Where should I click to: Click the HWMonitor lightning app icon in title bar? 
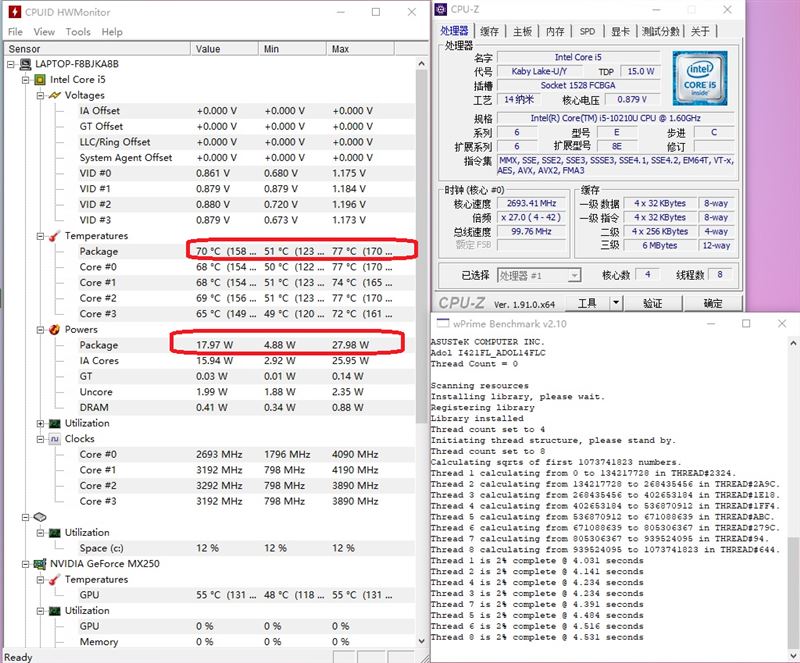pos(15,12)
